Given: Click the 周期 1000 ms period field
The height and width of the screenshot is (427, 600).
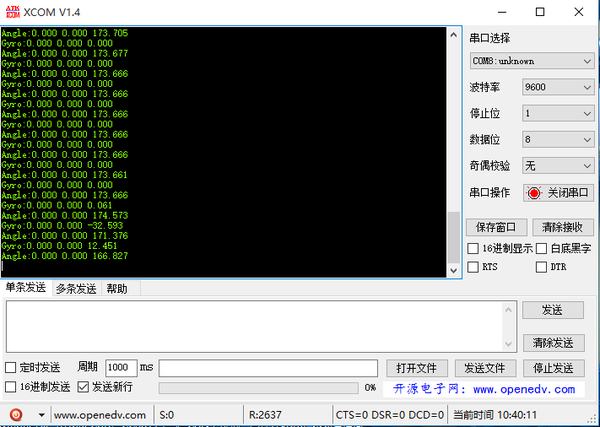Looking at the screenshot, I should click(121, 368).
